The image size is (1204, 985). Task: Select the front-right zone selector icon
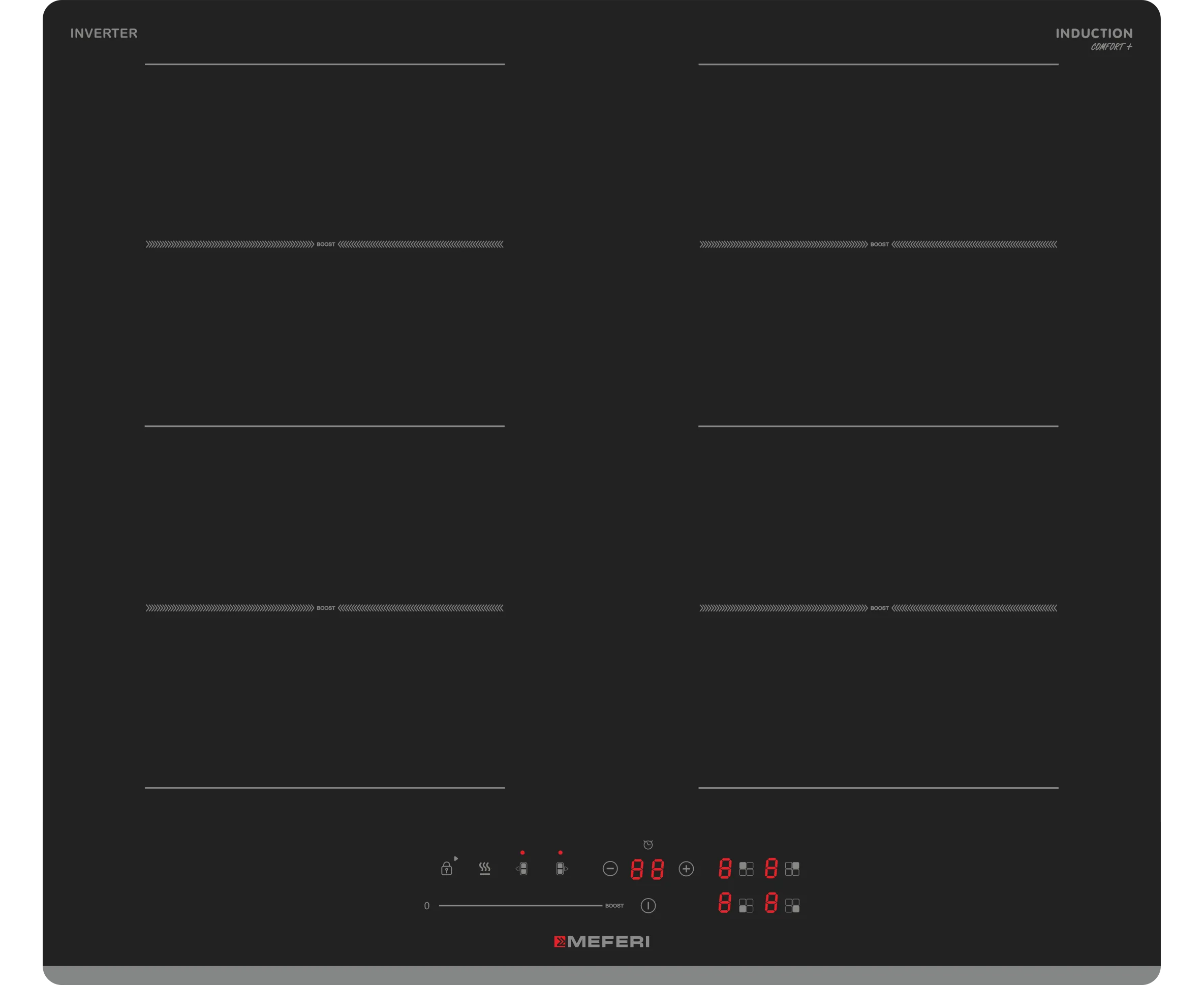[x=792, y=906]
